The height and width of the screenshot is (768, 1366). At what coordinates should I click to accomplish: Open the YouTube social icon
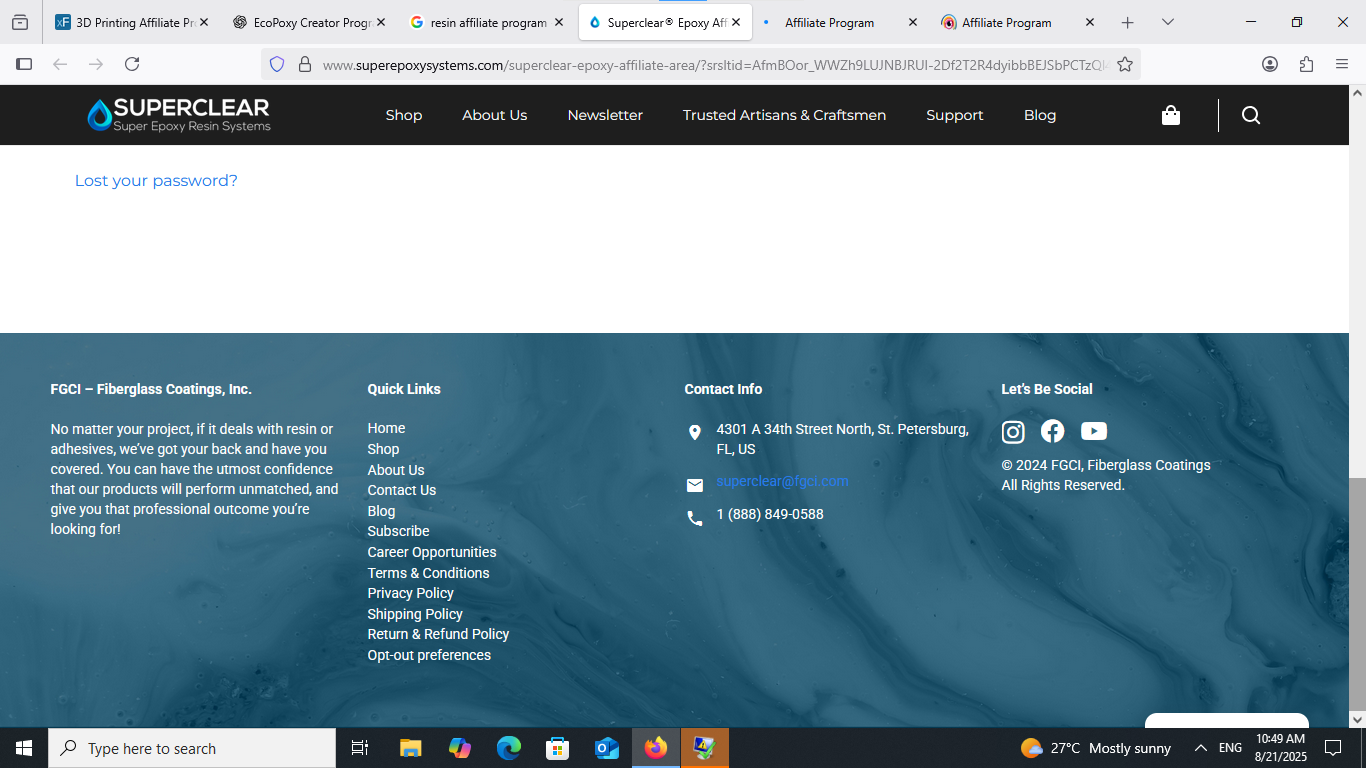[x=1094, y=431]
